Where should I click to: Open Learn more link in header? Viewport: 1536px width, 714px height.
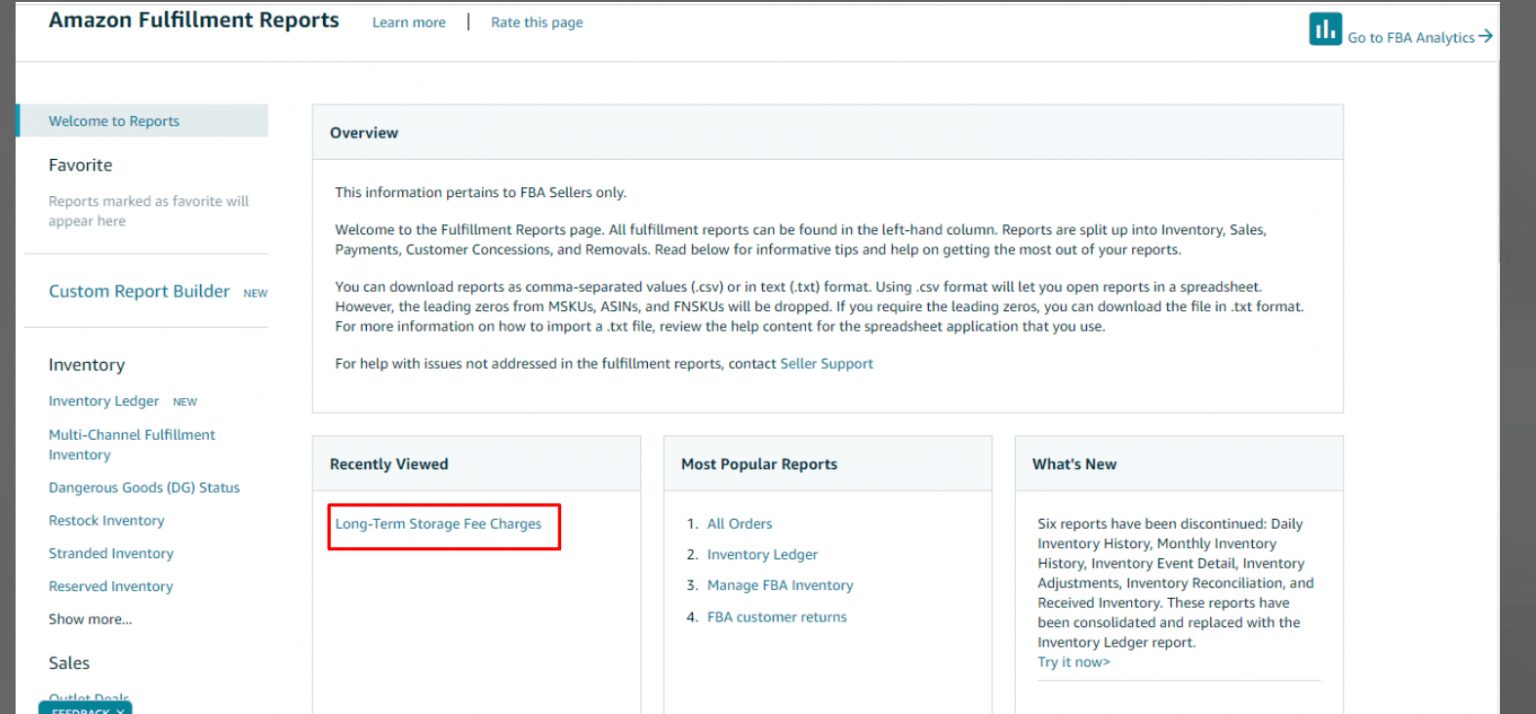tap(409, 22)
